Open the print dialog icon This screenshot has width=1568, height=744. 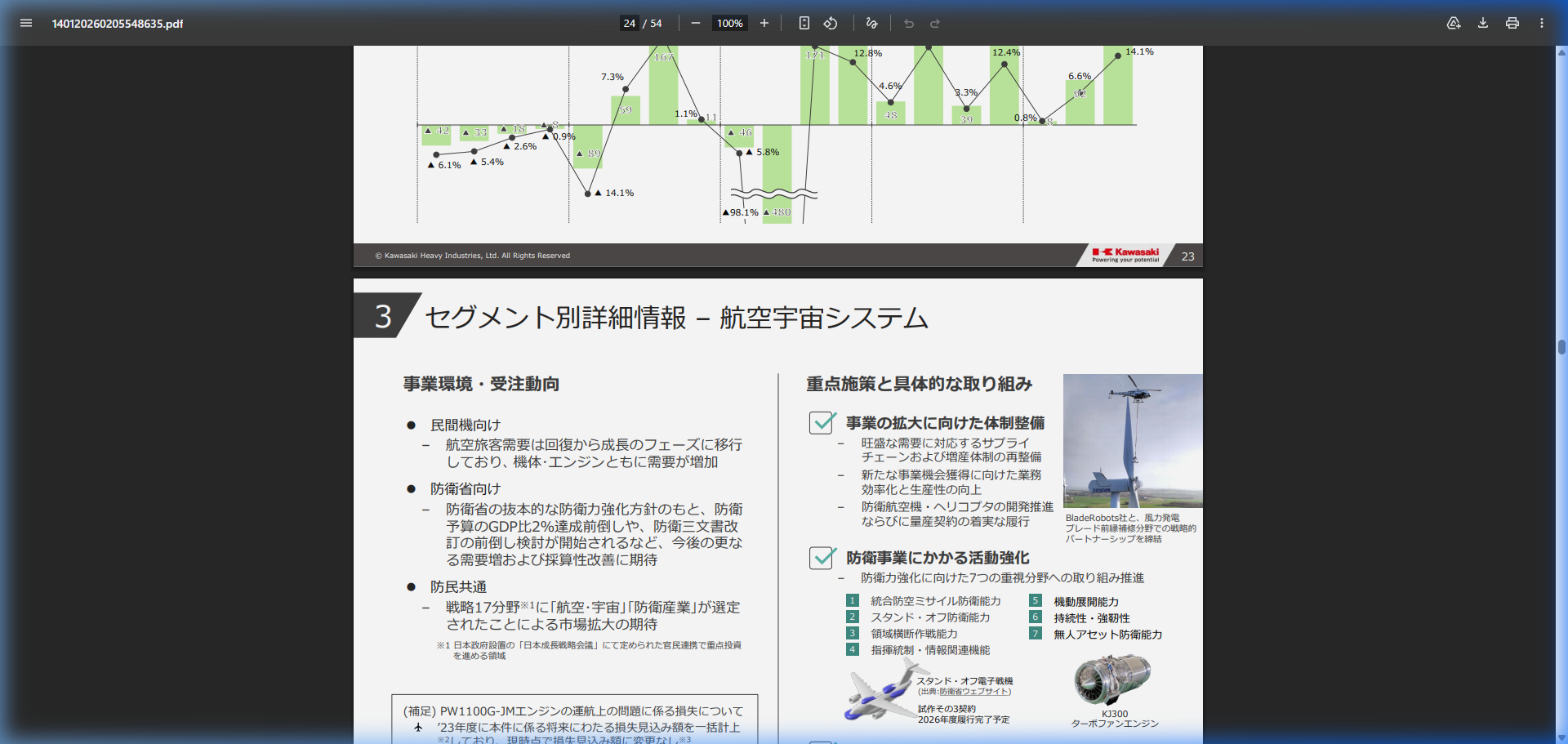[x=1512, y=23]
